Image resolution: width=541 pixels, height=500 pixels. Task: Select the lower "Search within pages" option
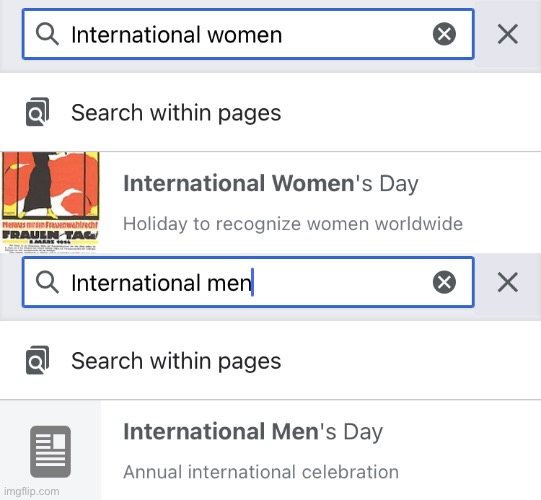[270, 360]
